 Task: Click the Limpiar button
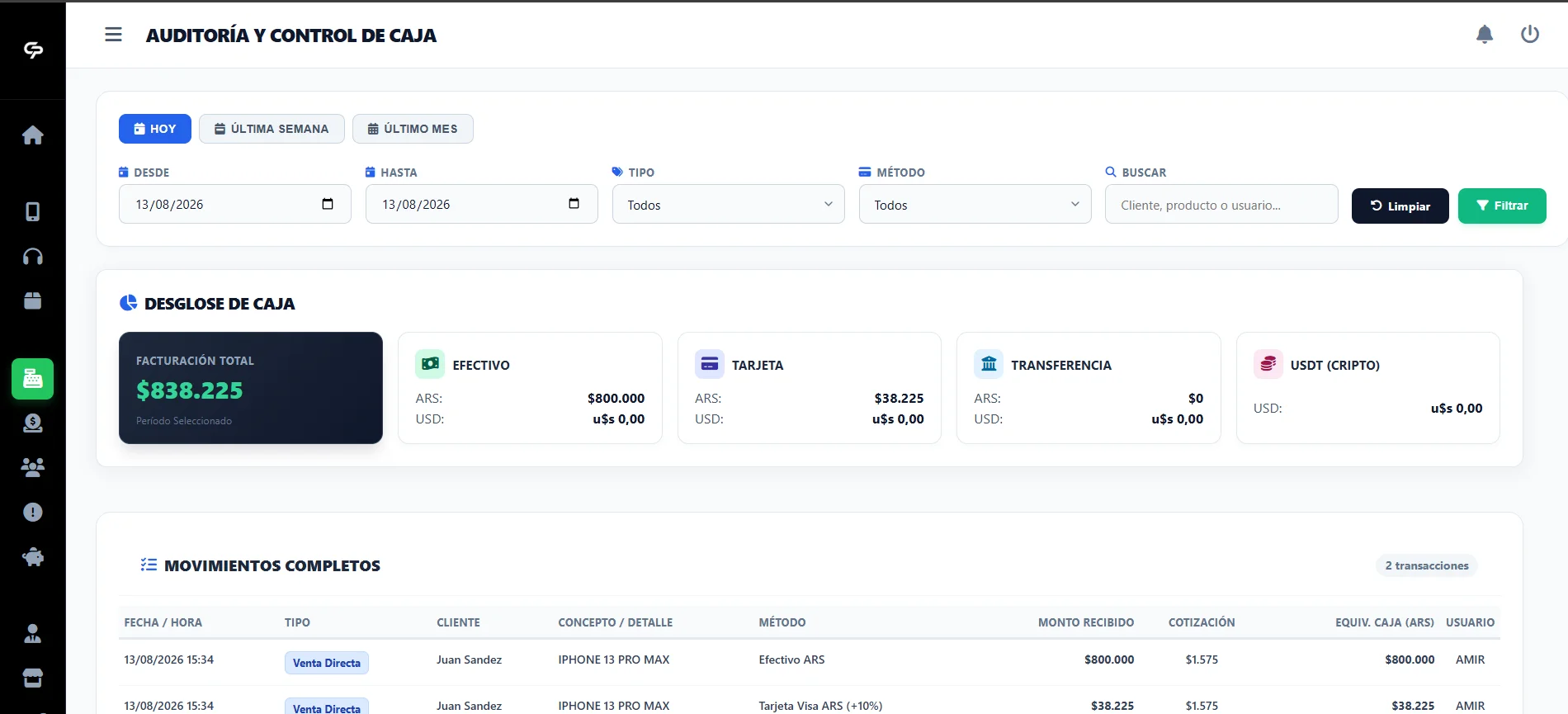click(1400, 206)
